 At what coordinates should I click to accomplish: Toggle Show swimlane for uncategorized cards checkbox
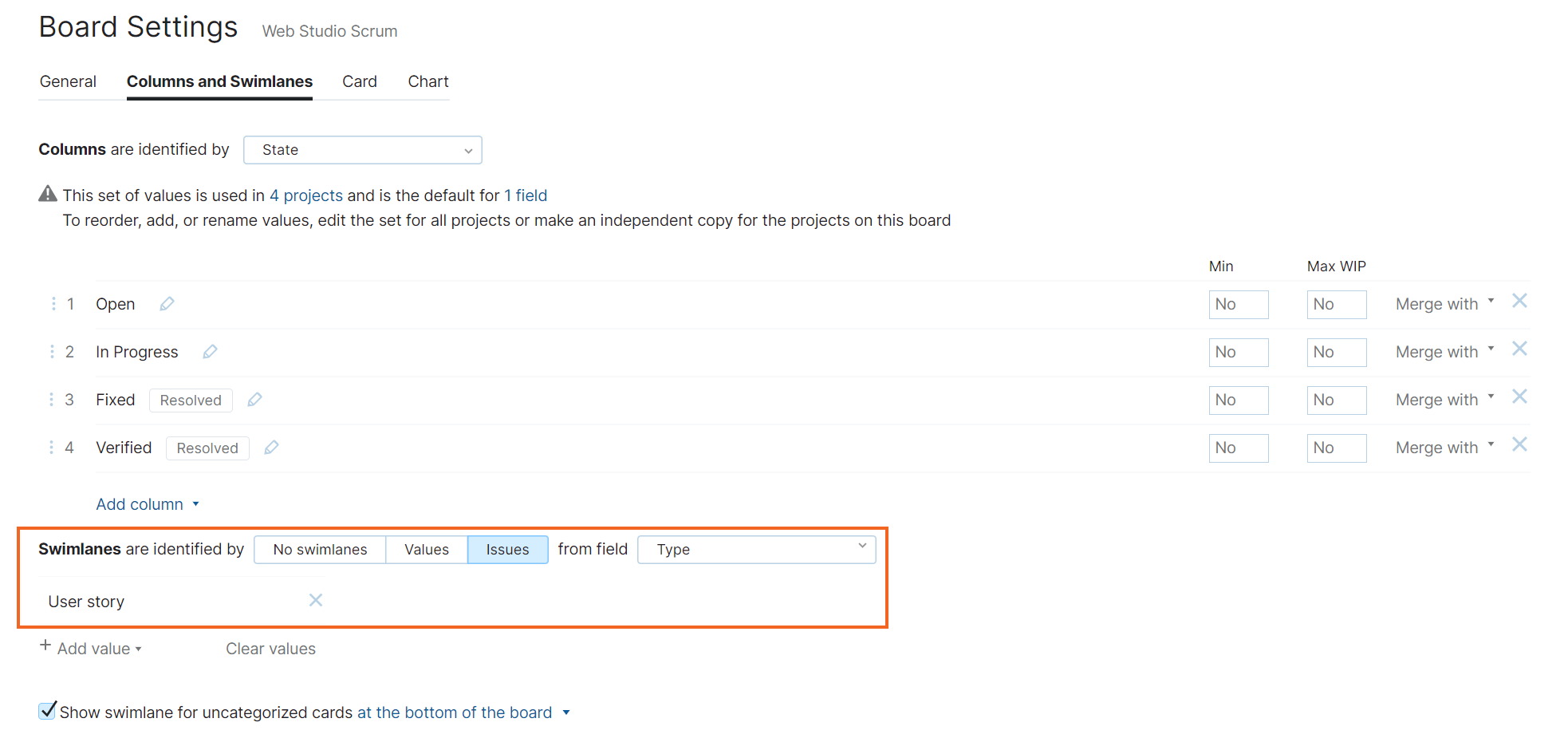[48, 711]
